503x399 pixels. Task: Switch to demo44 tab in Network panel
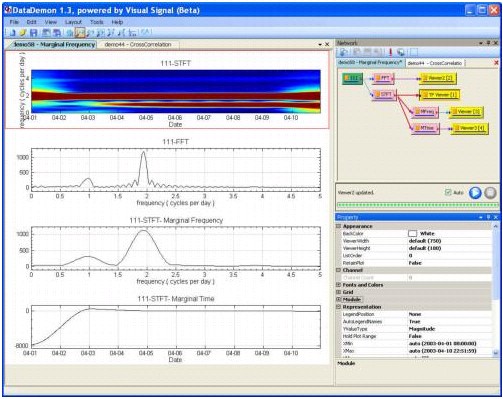(435, 63)
